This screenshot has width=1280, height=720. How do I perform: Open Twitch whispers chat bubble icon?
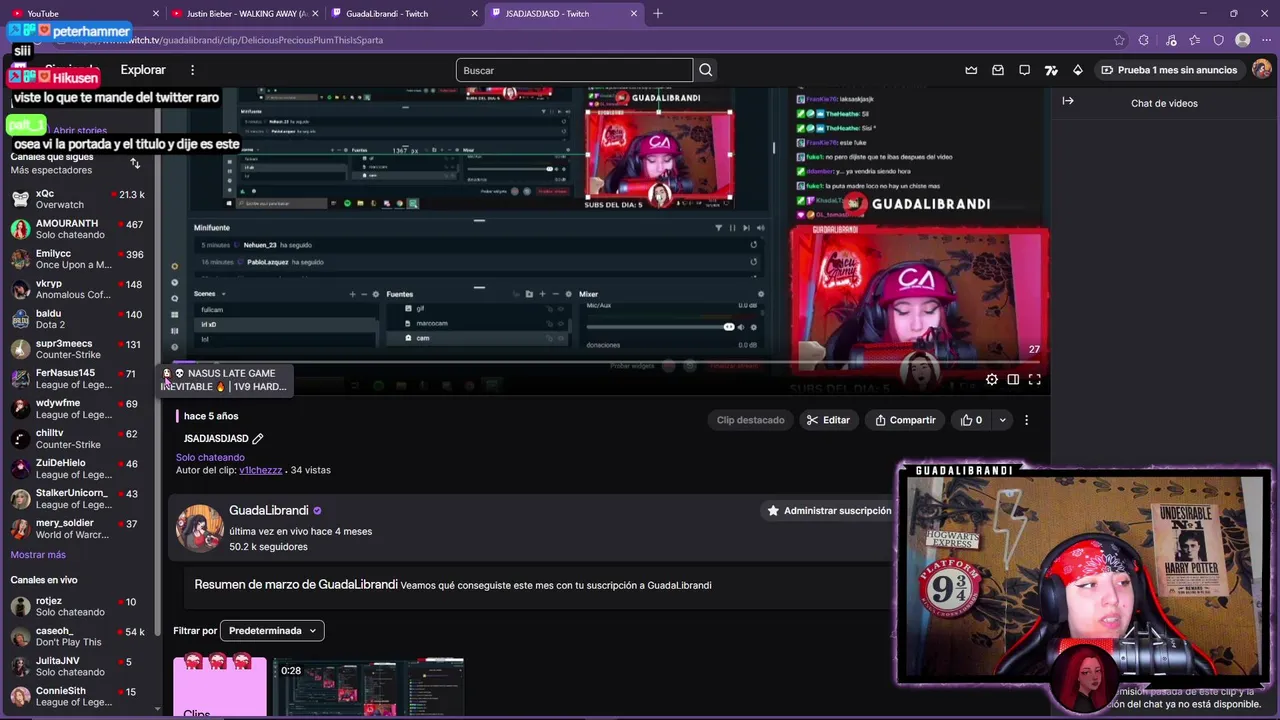pyautogui.click(x=1025, y=70)
